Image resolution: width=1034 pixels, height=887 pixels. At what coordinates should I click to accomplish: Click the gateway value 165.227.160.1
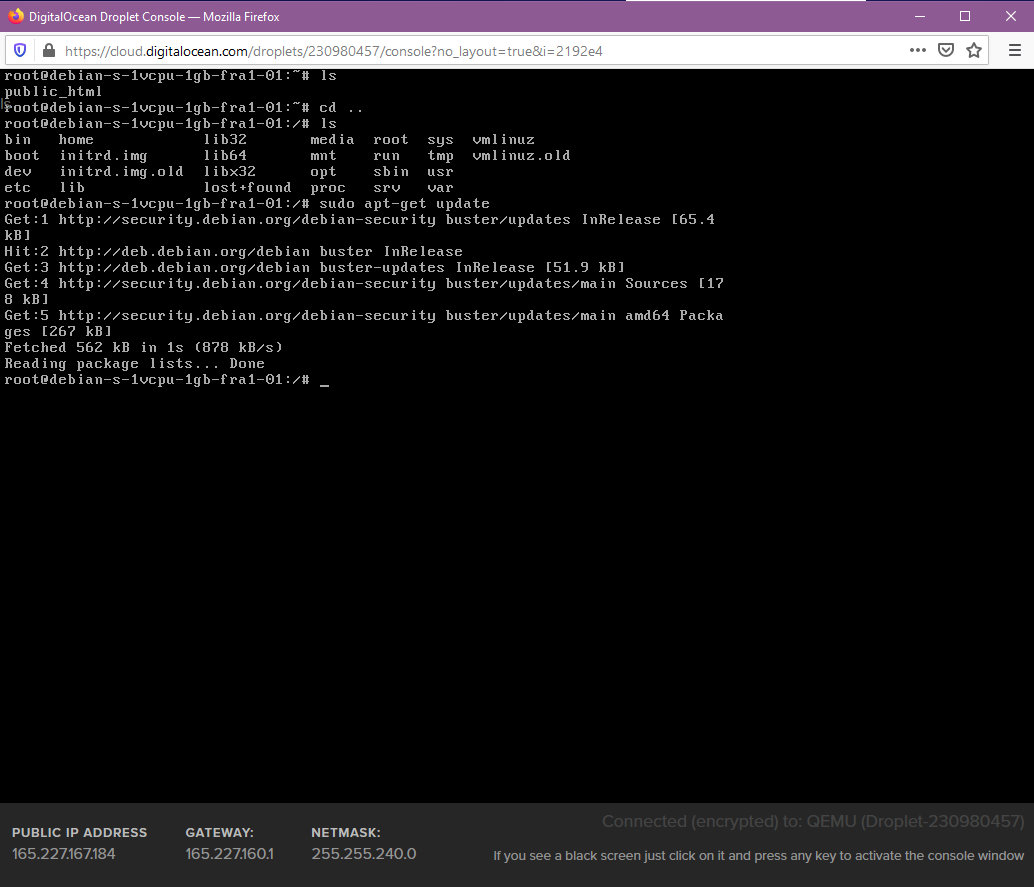pyautogui.click(x=229, y=854)
